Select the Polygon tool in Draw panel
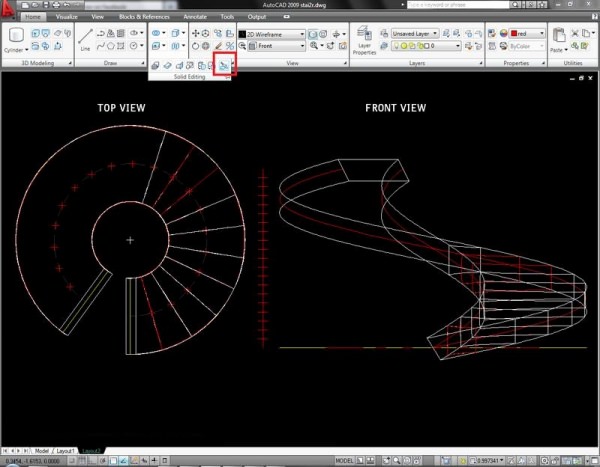The image size is (600, 467). [111, 46]
